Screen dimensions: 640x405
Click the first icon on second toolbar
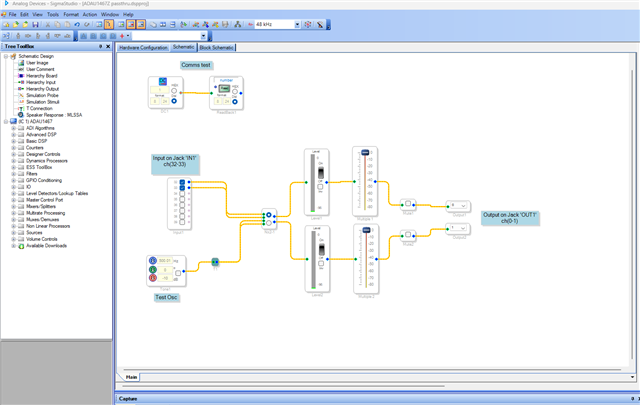7,36
